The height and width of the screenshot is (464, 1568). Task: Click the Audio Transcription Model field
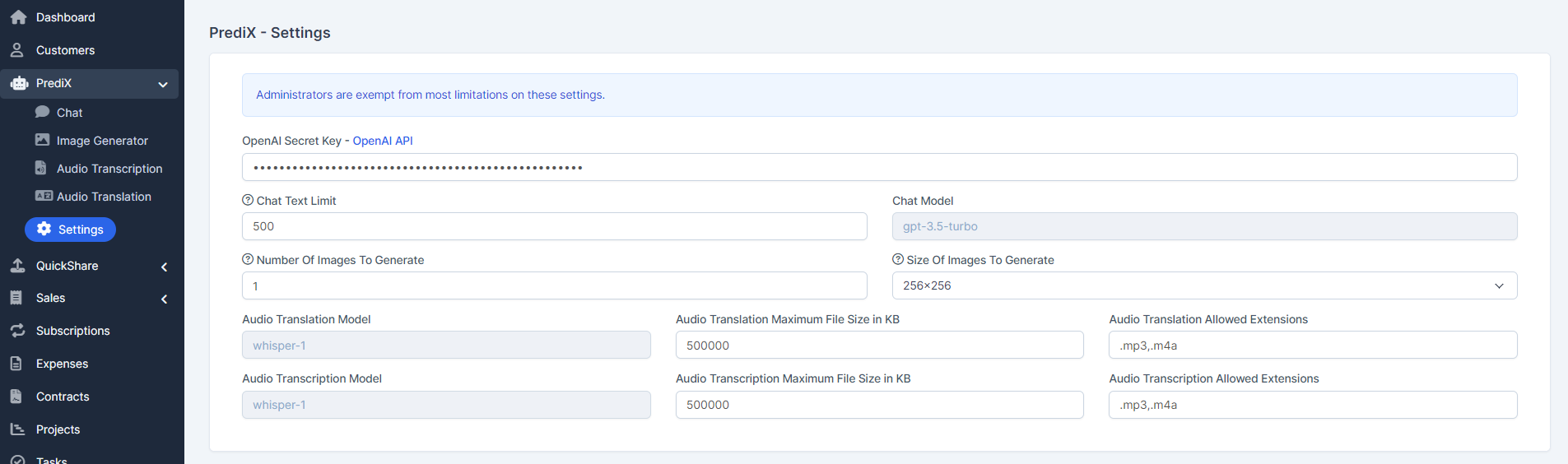click(x=446, y=405)
